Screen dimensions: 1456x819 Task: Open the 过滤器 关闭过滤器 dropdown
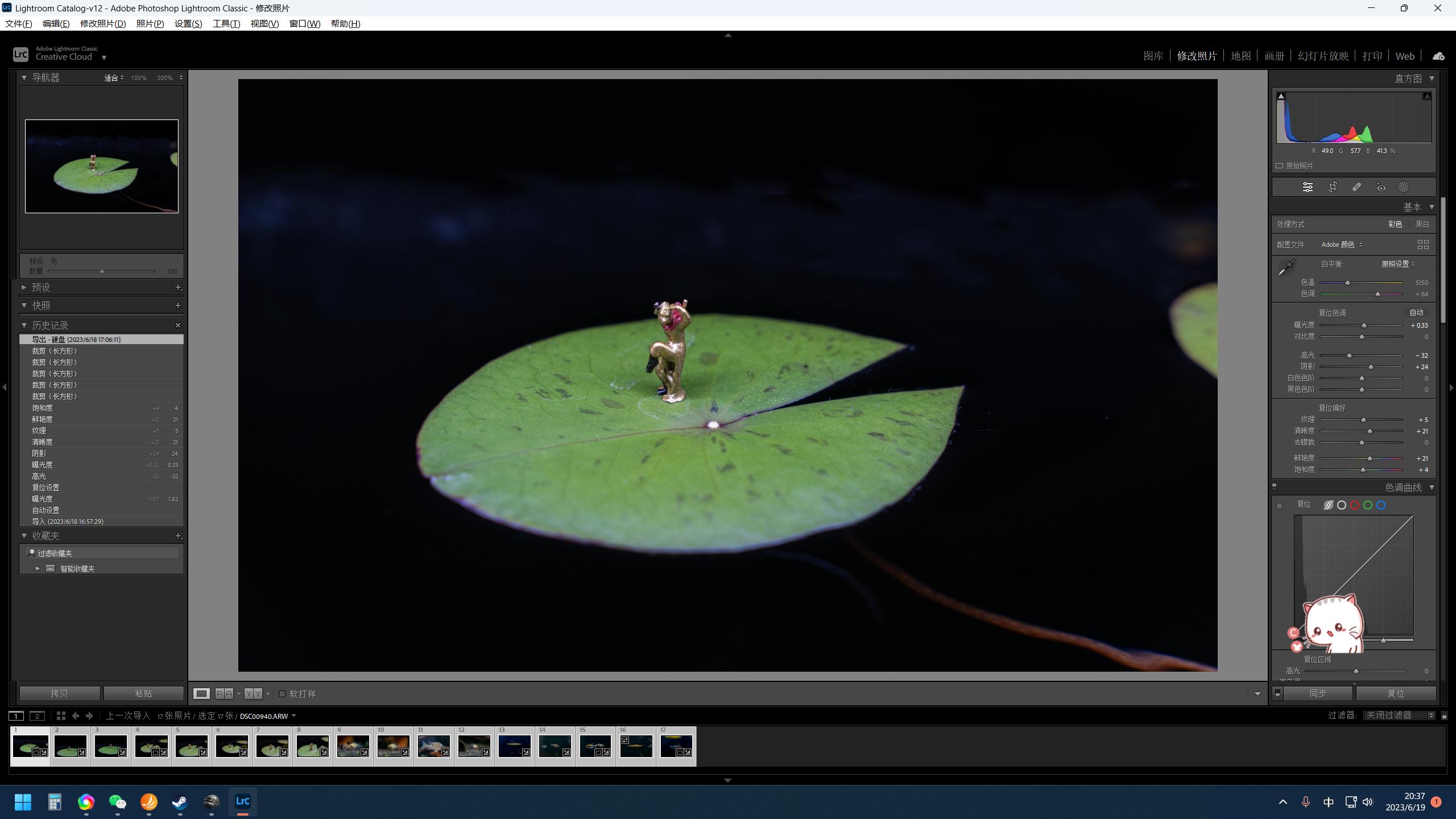(1399, 715)
